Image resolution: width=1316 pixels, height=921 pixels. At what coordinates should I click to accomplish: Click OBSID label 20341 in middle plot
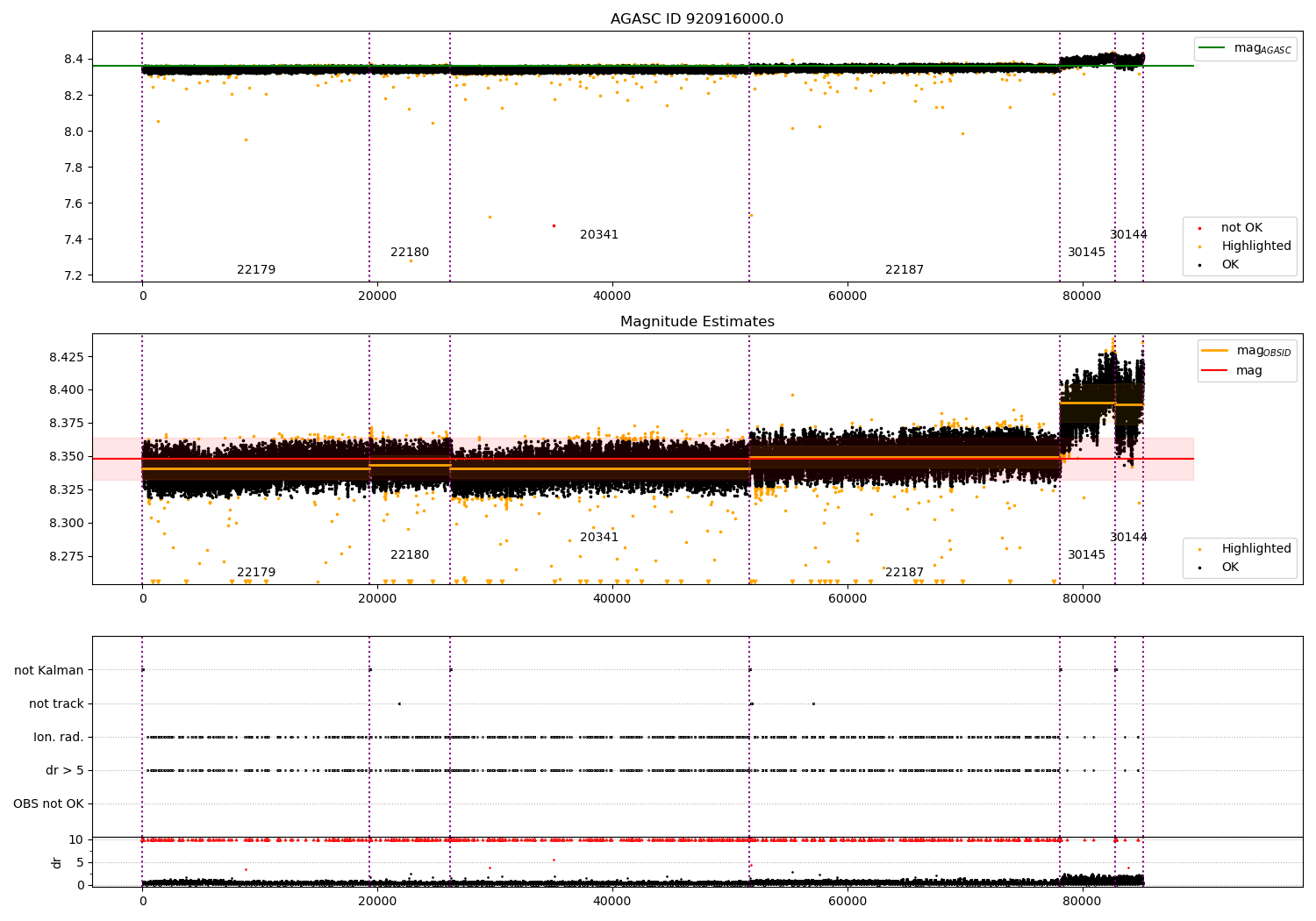[599, 538]
